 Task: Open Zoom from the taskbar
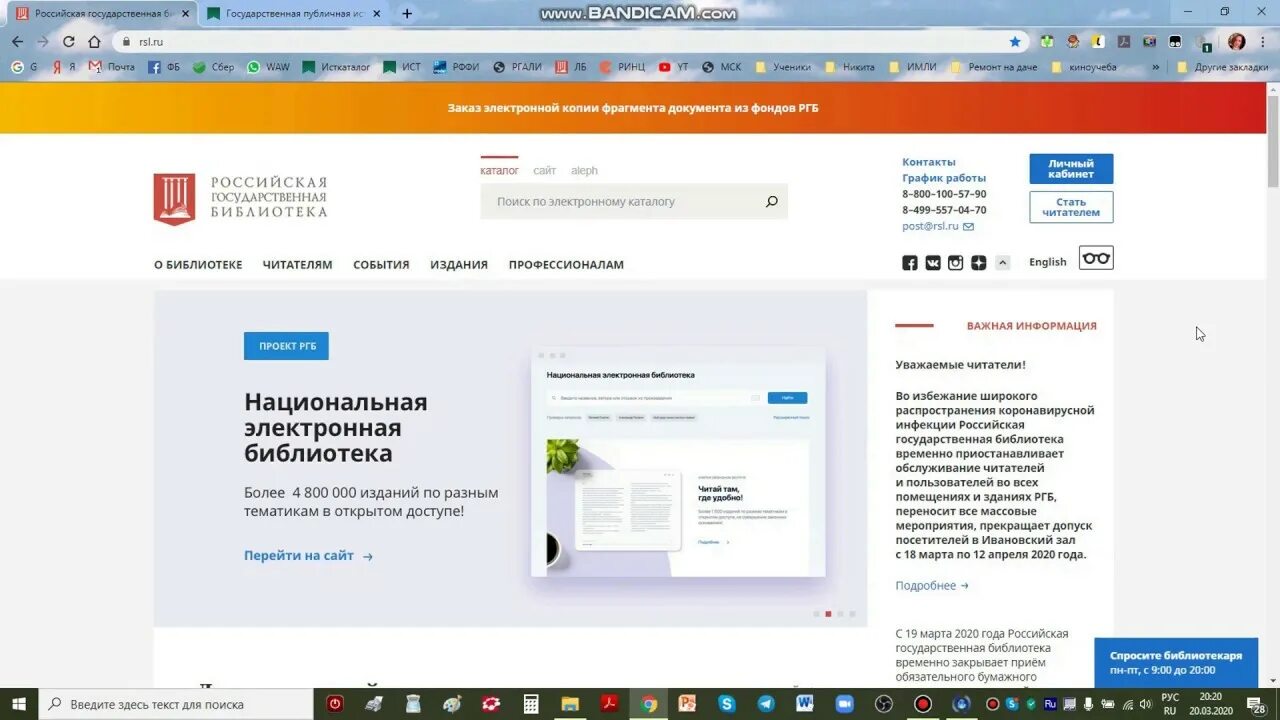(844, 704)
